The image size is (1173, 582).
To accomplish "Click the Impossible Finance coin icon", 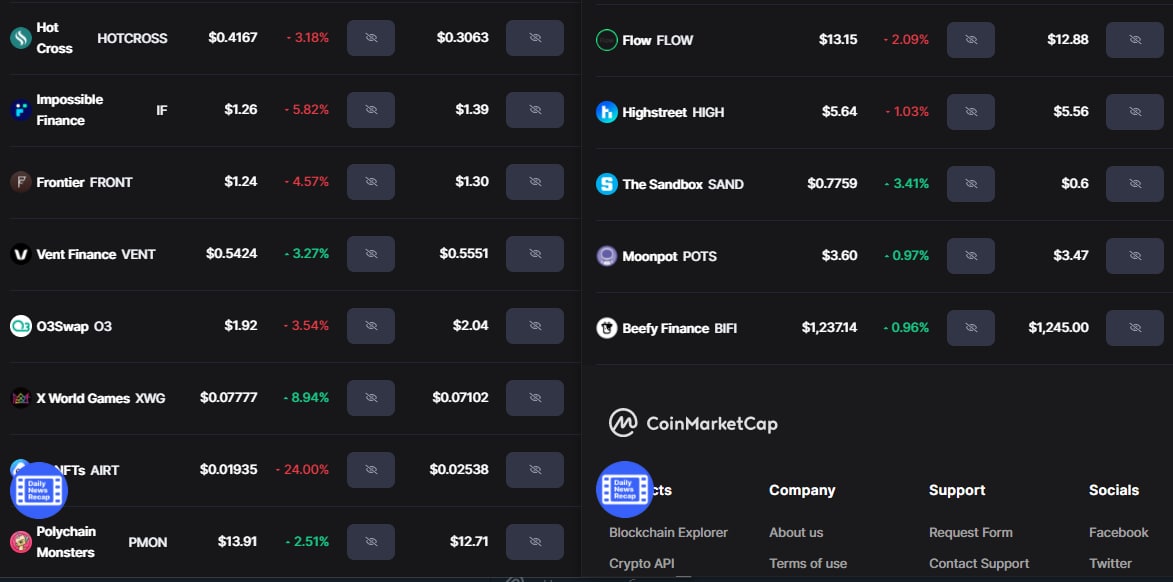I will (21, 110).
